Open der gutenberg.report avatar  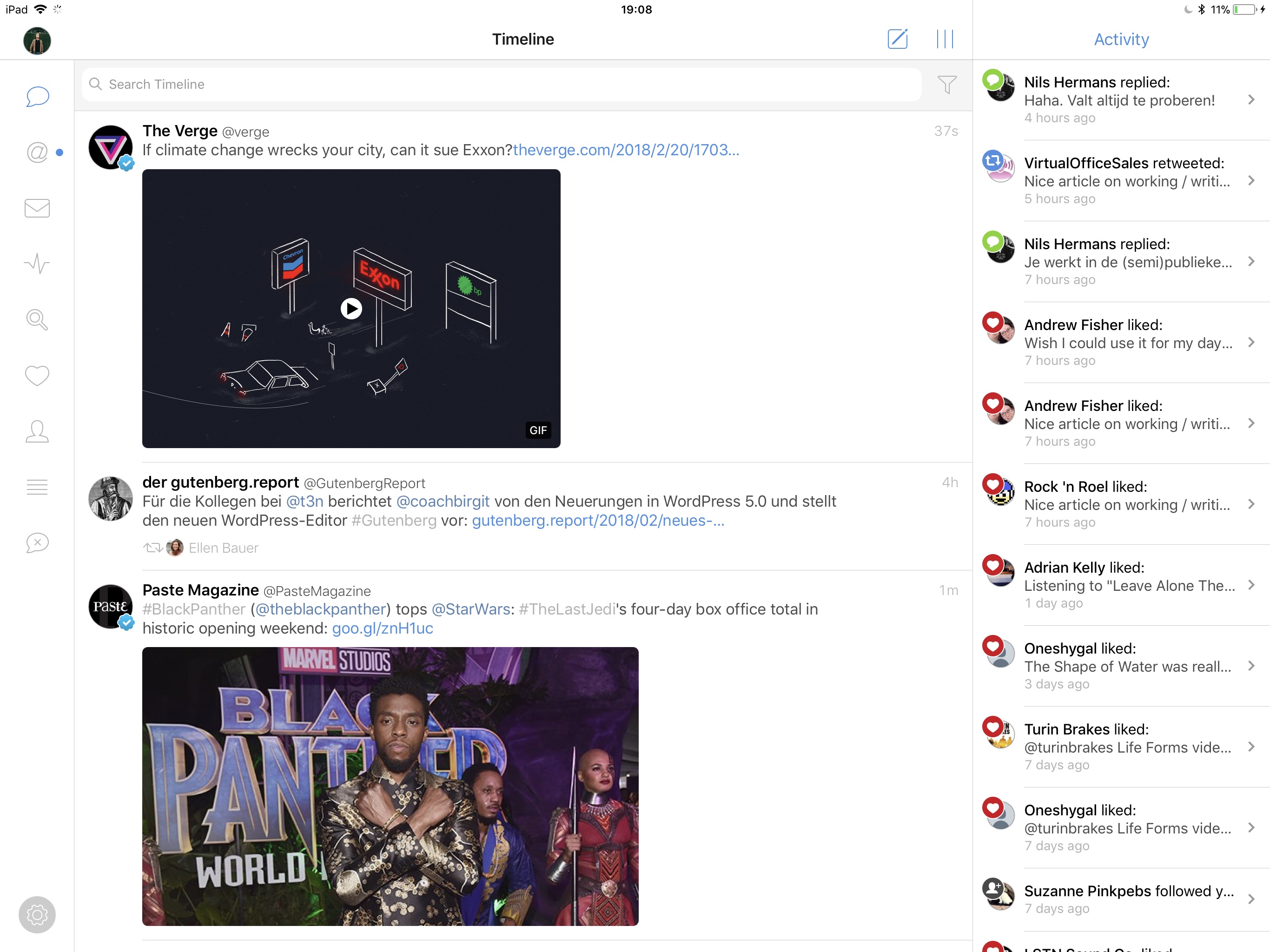[x=111, y=498]
